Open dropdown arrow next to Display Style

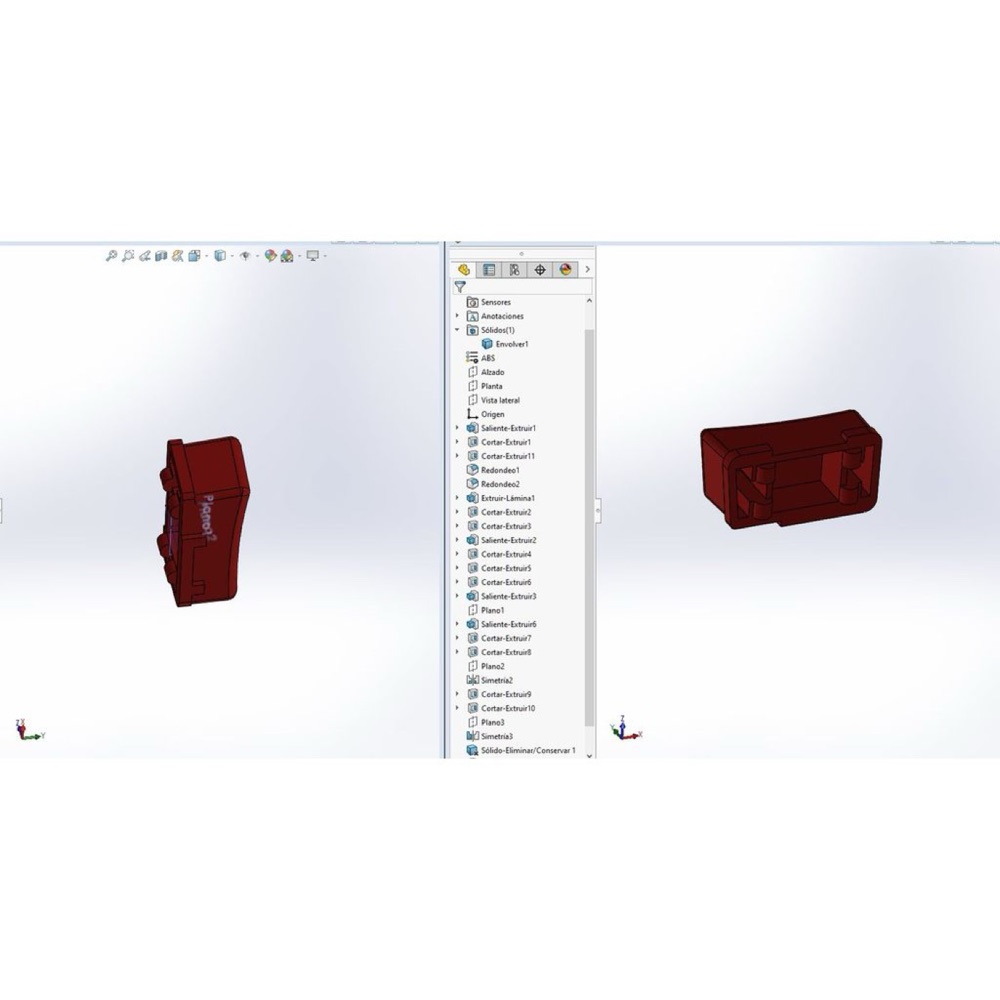(x=232, y=256)
